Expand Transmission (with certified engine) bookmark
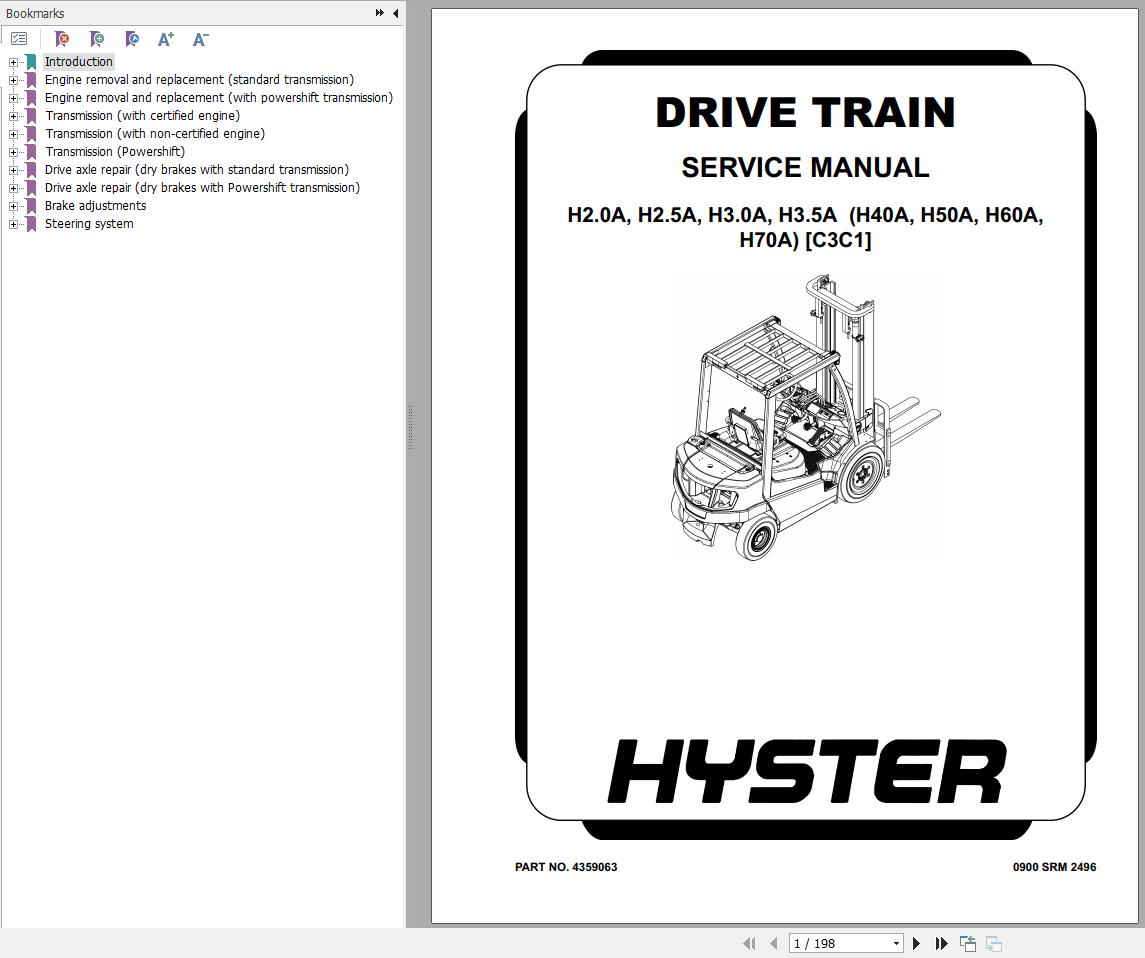Screen dimensions: 1145x958 click(x=13, y=116)
